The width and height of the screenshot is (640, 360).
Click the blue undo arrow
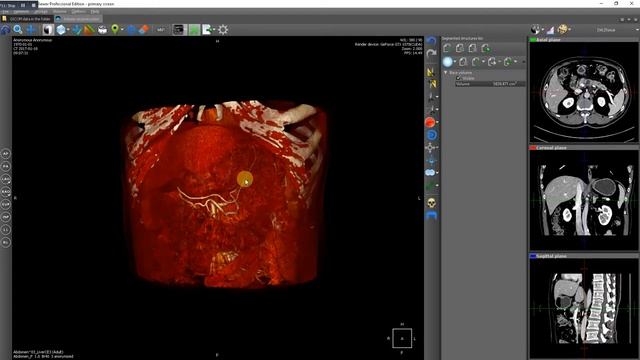(431, 40)
